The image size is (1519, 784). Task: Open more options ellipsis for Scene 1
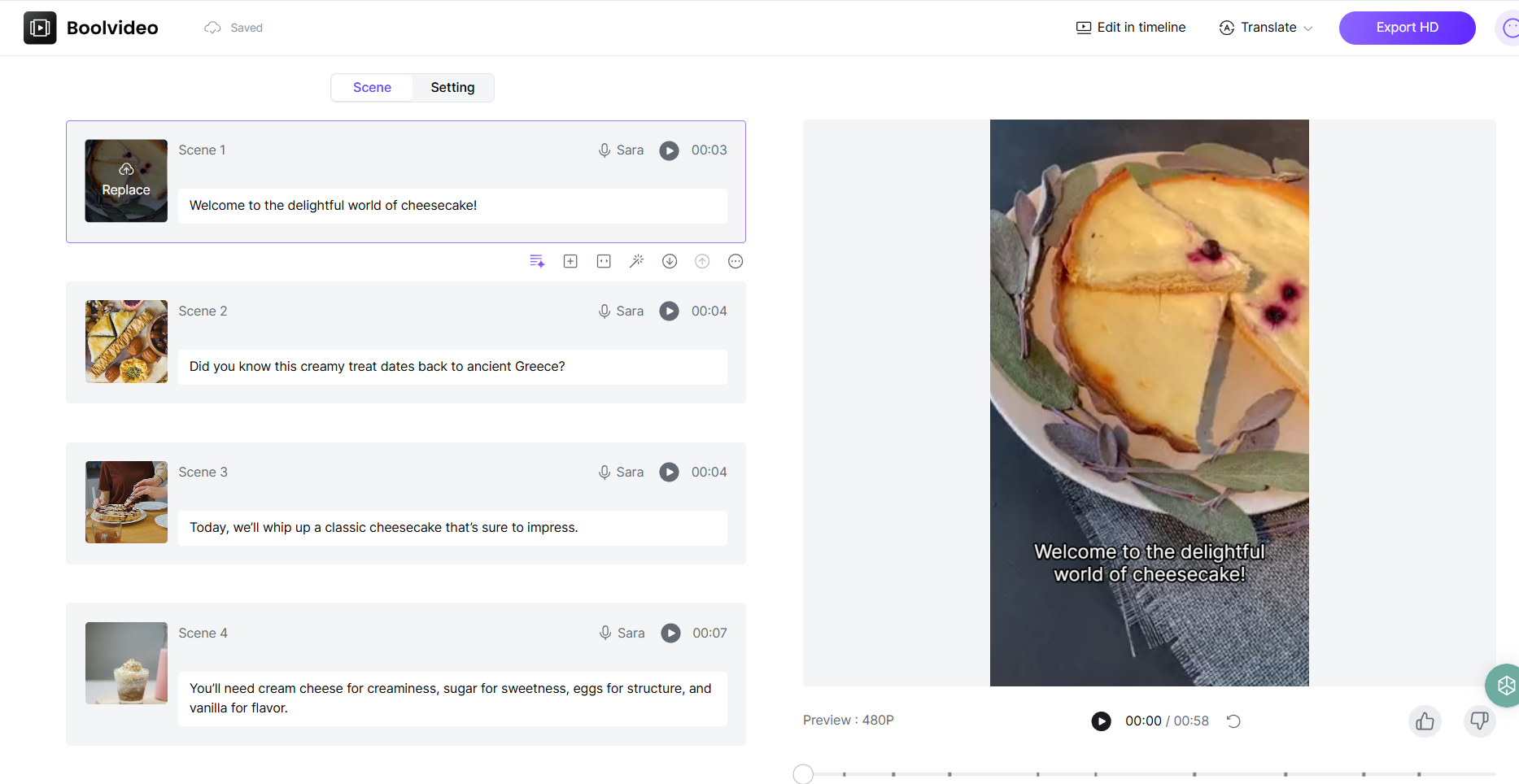click(735, 261)
